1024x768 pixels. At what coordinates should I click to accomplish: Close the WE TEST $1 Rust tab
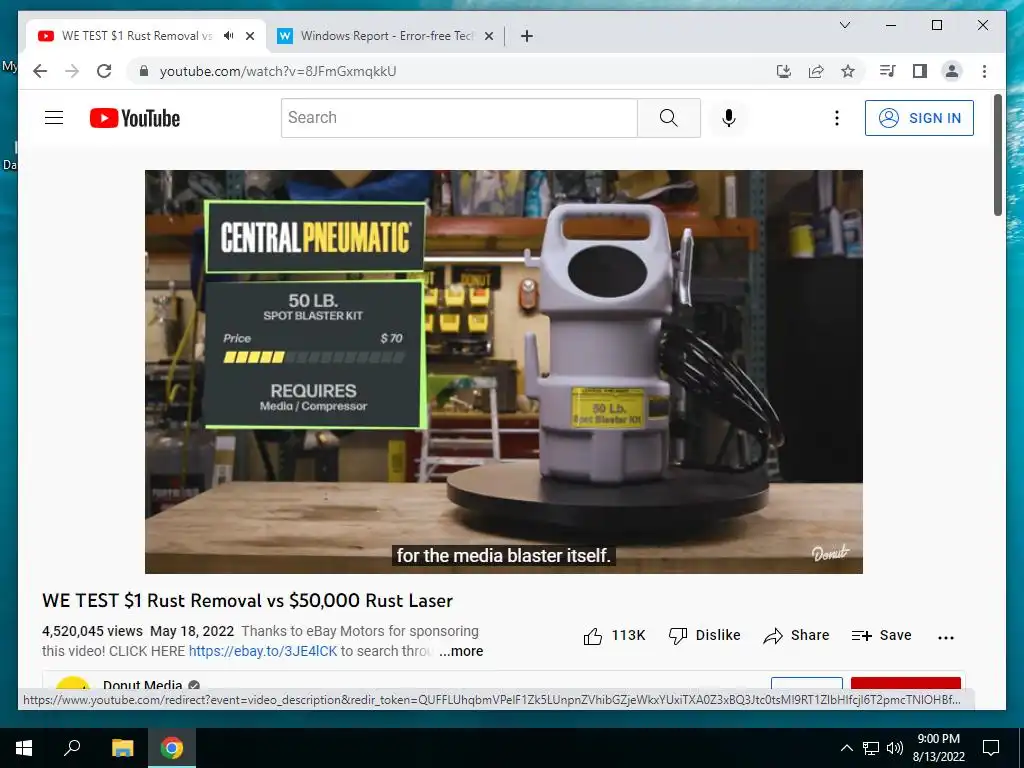click(x=249, y=36)
